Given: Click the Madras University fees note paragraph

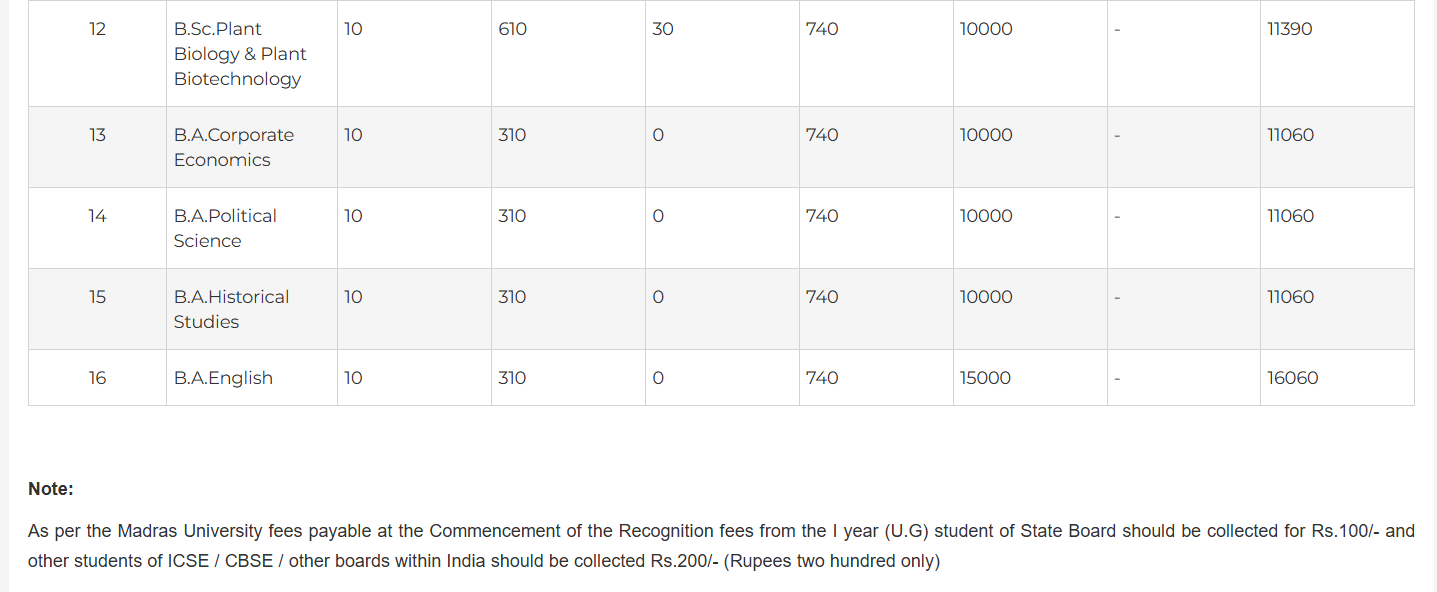Looking at the screenshot, I should pos(720,546).
